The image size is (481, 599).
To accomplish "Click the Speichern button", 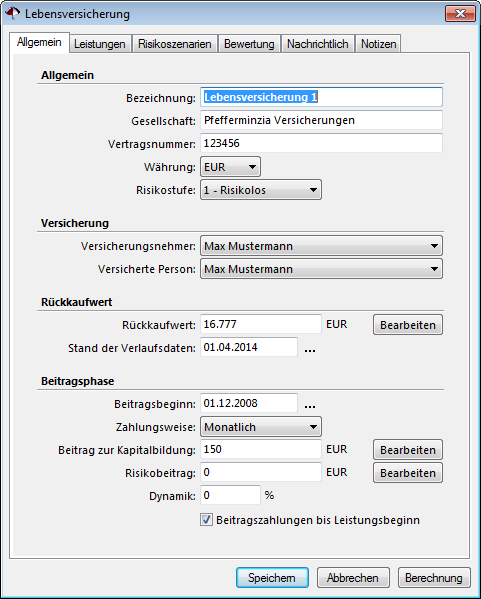I will pyautogui.click(x=272, y=578).
